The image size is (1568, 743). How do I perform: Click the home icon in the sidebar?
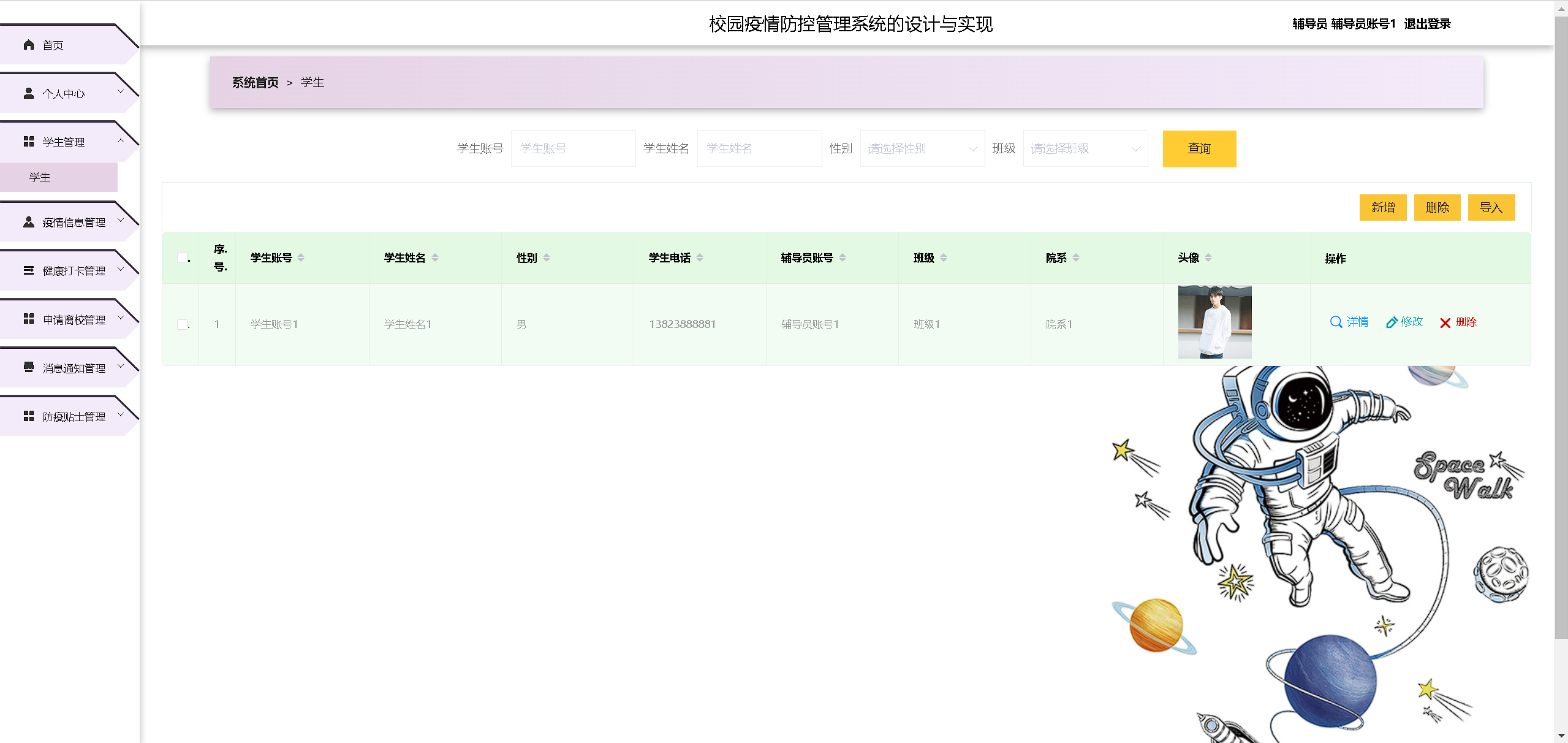coord(28,45)
